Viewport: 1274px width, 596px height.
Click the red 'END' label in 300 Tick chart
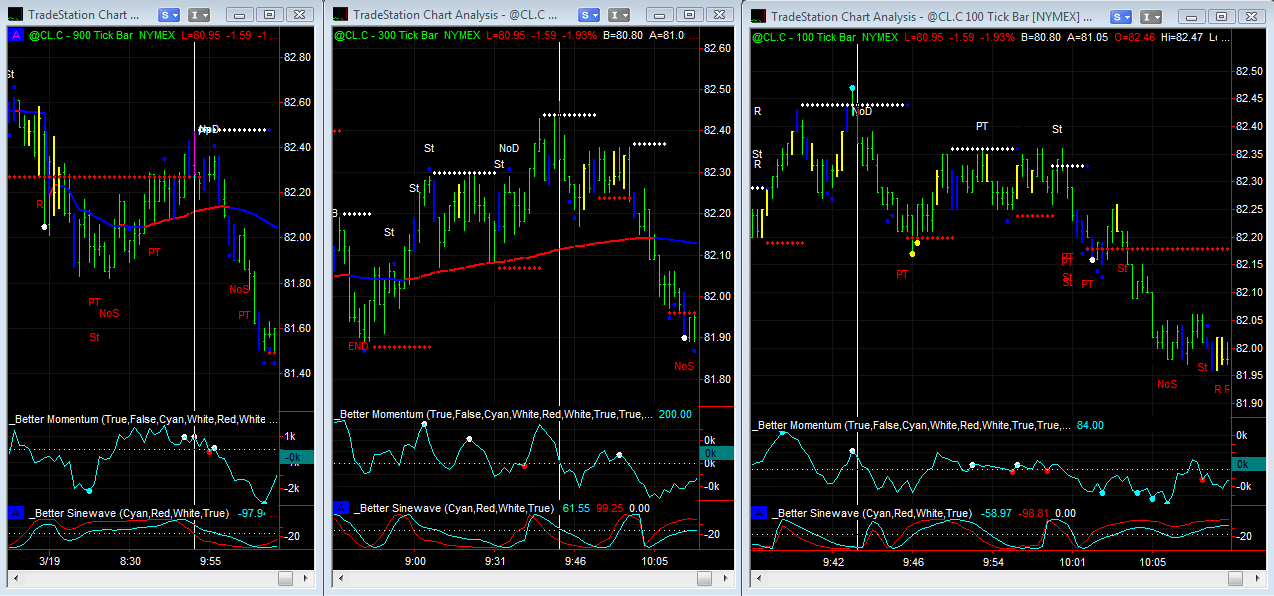coord(358,346)
